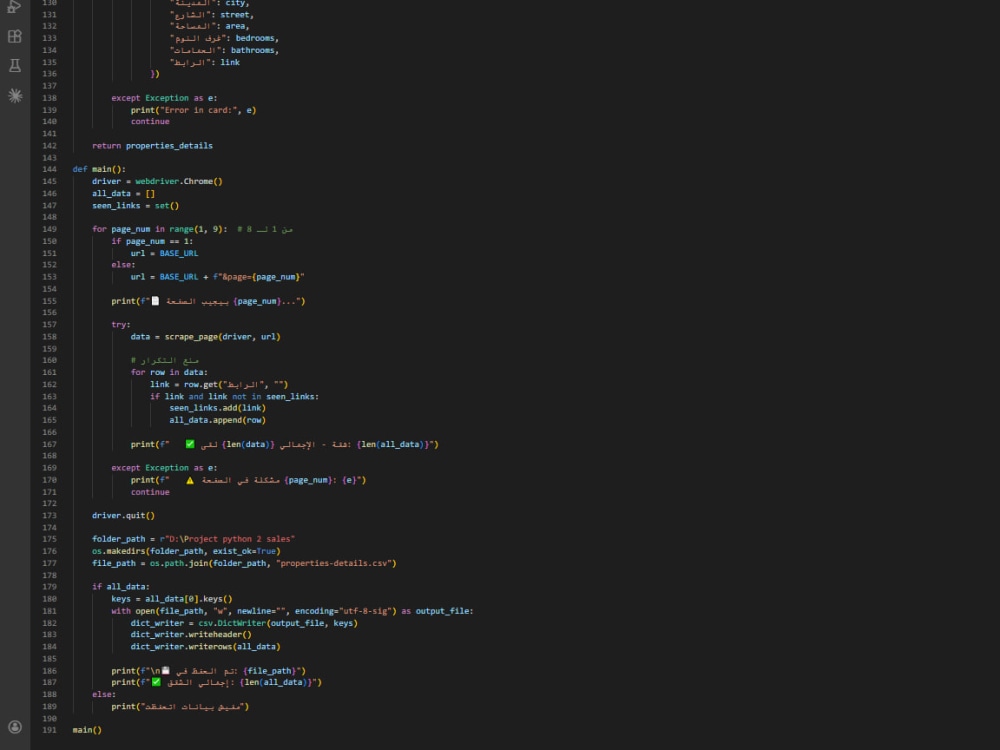Click the 'properties-details.csv' string

[336, 563]
